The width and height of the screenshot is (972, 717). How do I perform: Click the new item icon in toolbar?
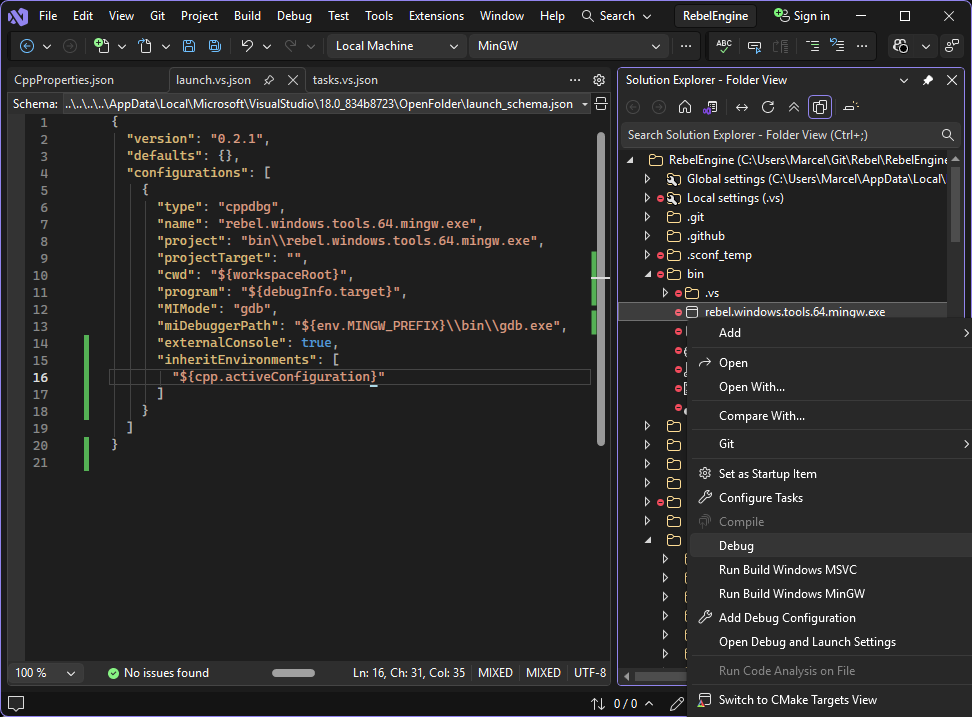[101, 46]
